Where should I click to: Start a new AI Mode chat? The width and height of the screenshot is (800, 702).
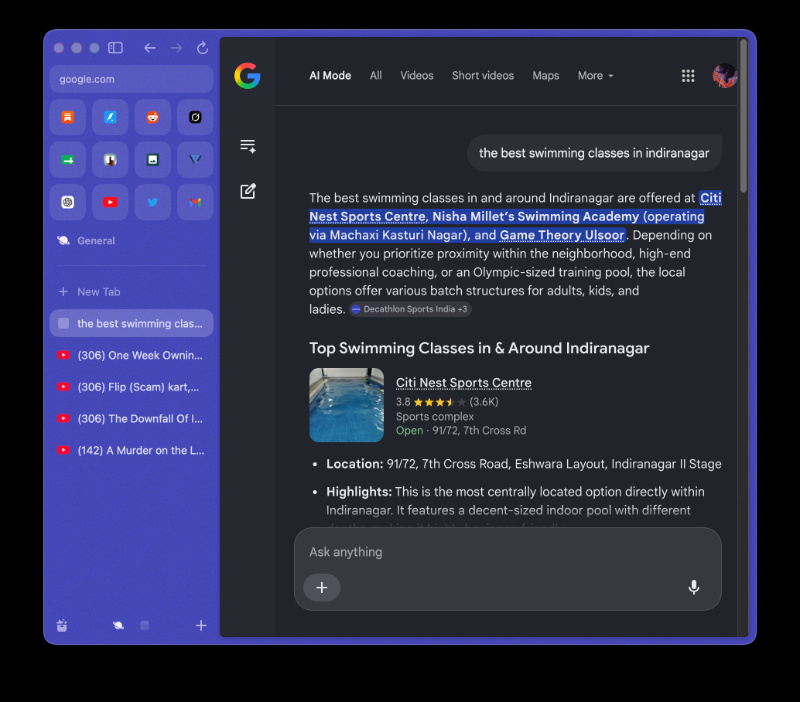pyautogui.click(x=248, y=191)
